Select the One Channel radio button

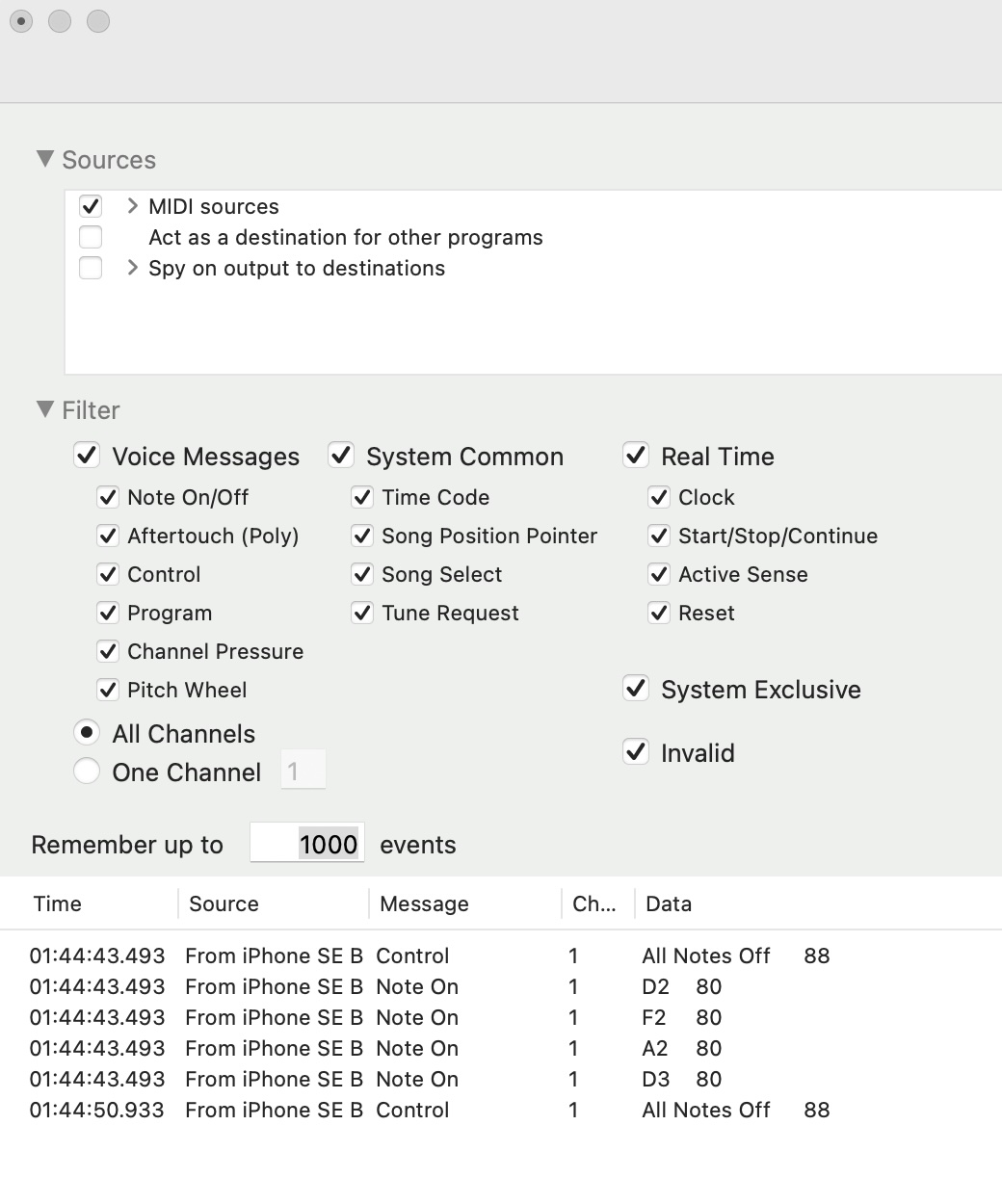coord(87,772)
